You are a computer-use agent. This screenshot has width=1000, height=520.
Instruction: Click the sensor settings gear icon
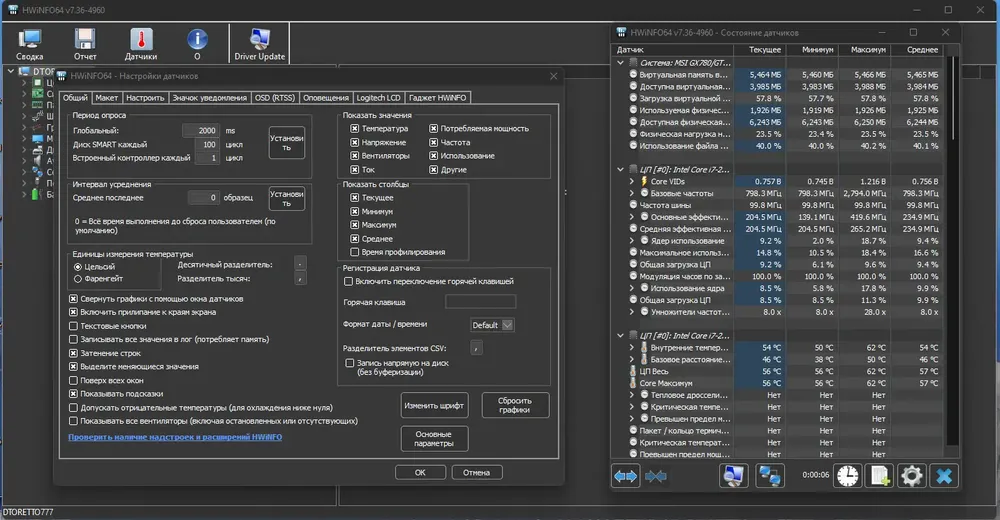(911, 476)
